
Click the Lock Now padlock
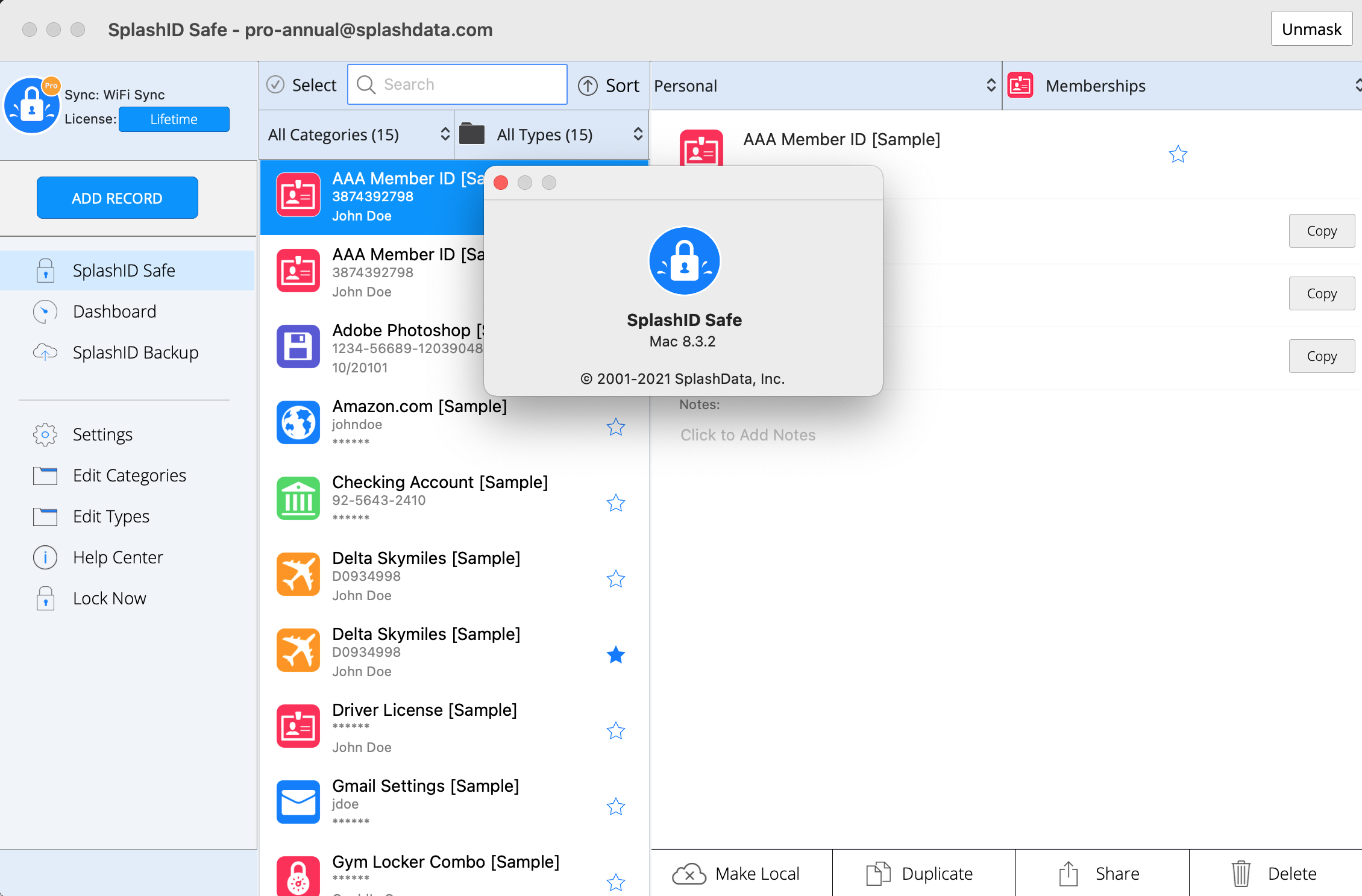click(x=45, y=598)
